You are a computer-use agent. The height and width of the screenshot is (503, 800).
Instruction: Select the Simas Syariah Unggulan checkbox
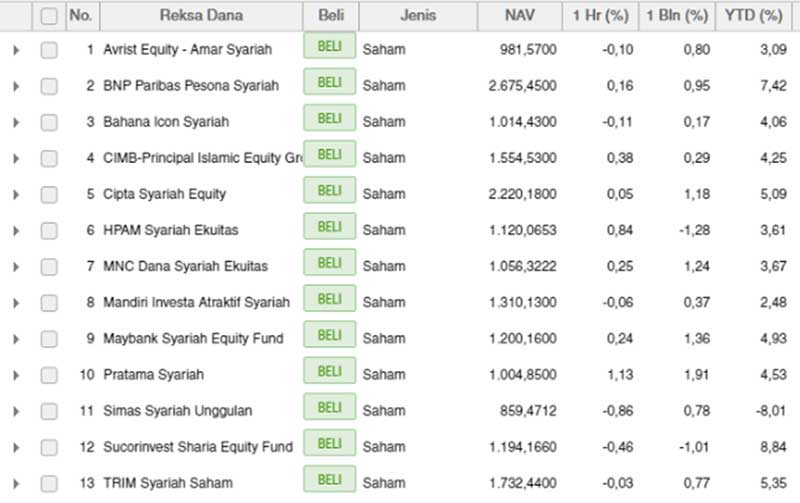(x=49, y=411)
